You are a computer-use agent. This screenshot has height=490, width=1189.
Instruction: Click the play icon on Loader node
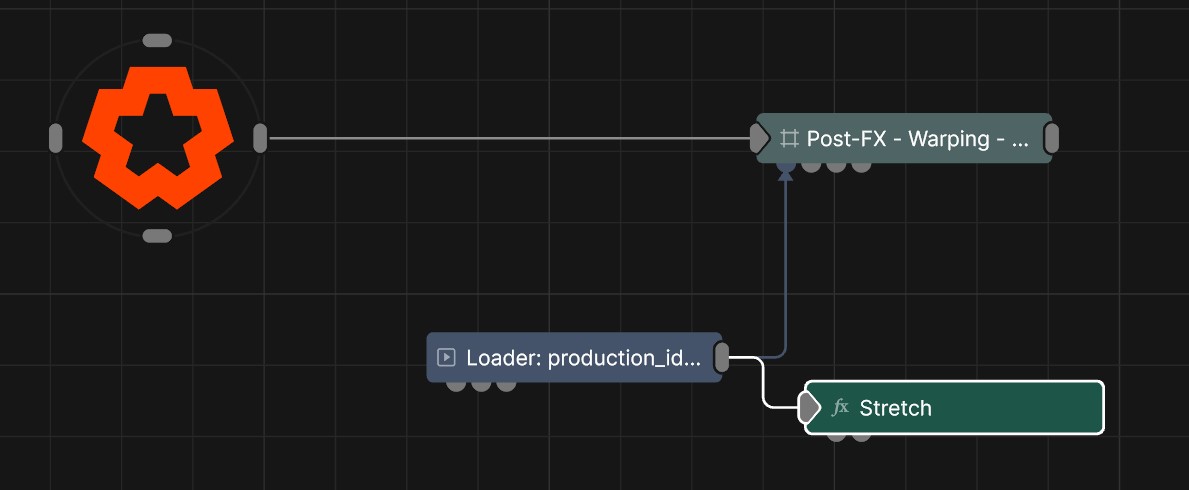point(447,357)
